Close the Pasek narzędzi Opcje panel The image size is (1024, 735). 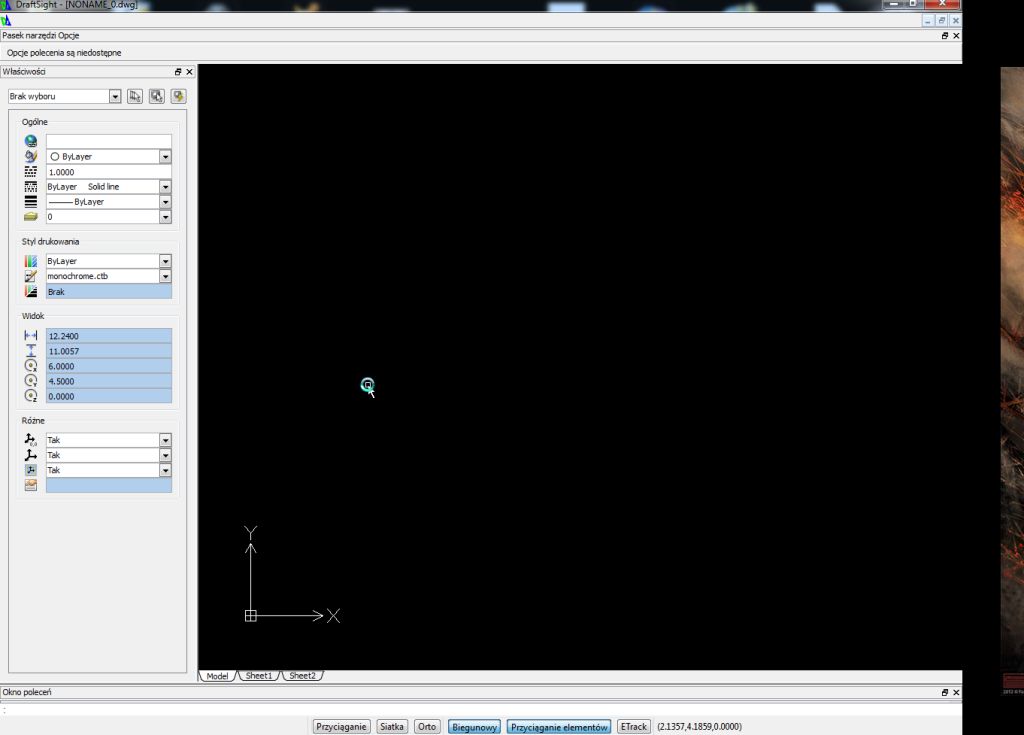coord(956,36)
